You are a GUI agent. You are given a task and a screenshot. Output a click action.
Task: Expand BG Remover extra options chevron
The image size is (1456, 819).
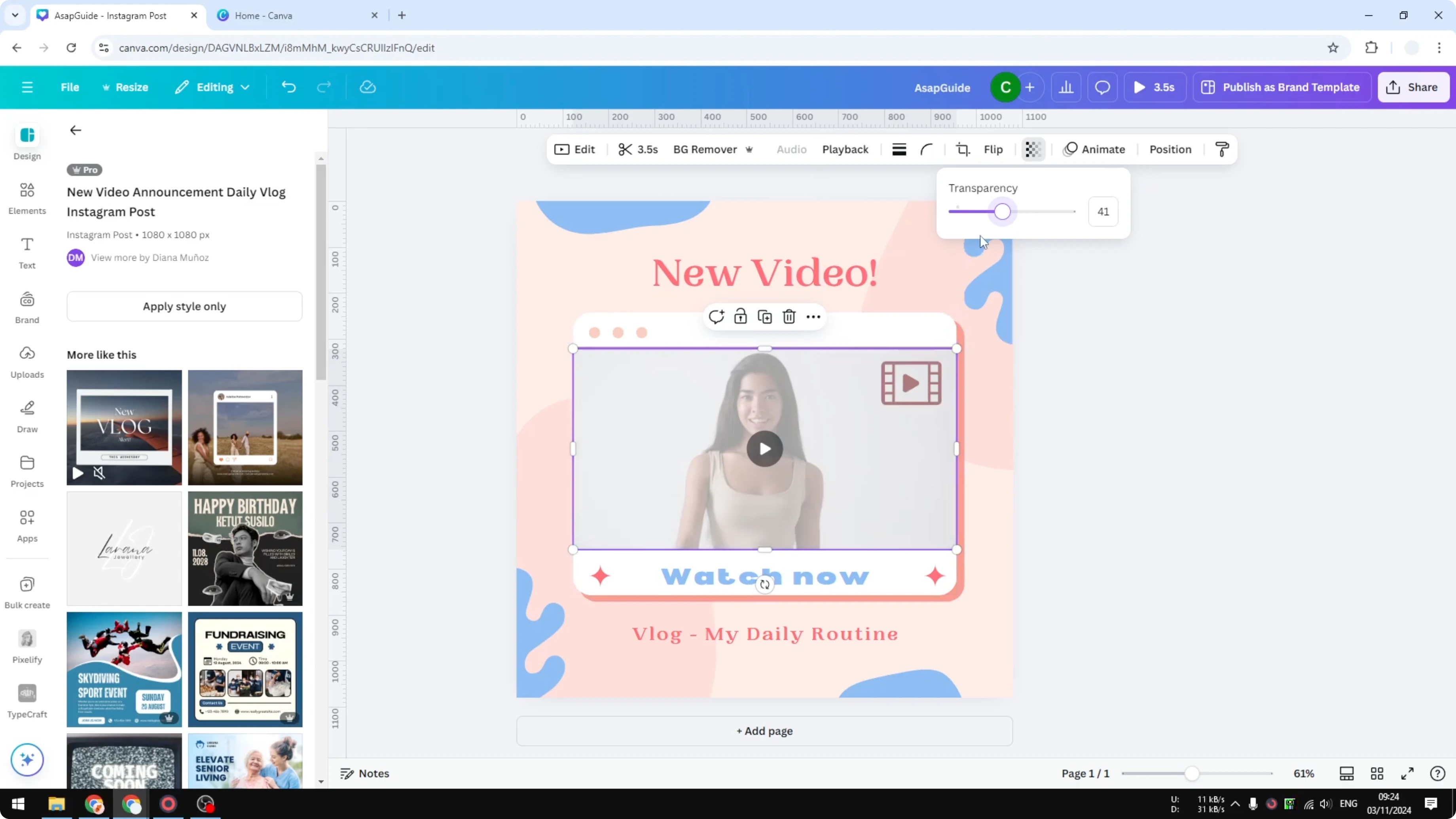pyautogui.click(x=750, y=149)
